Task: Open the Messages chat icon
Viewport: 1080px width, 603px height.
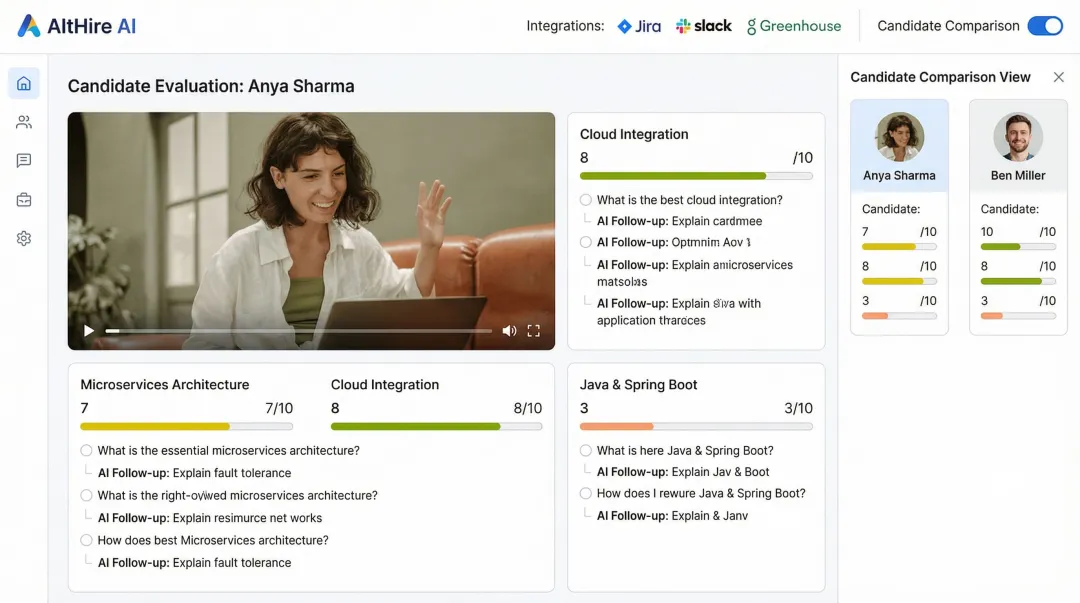Action: 24,160
